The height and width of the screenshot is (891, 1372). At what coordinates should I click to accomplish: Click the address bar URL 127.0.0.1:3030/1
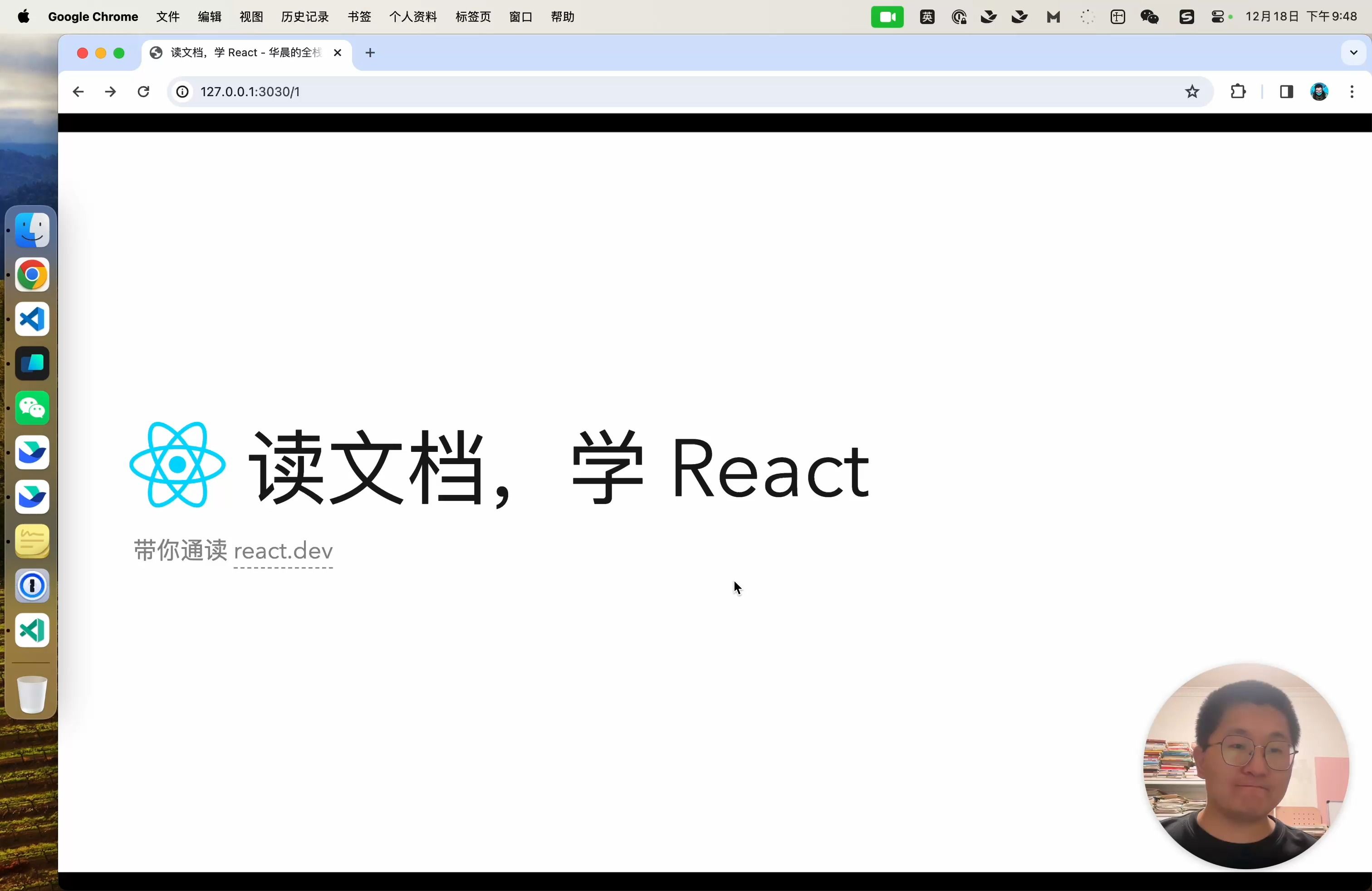click(250, 92)
